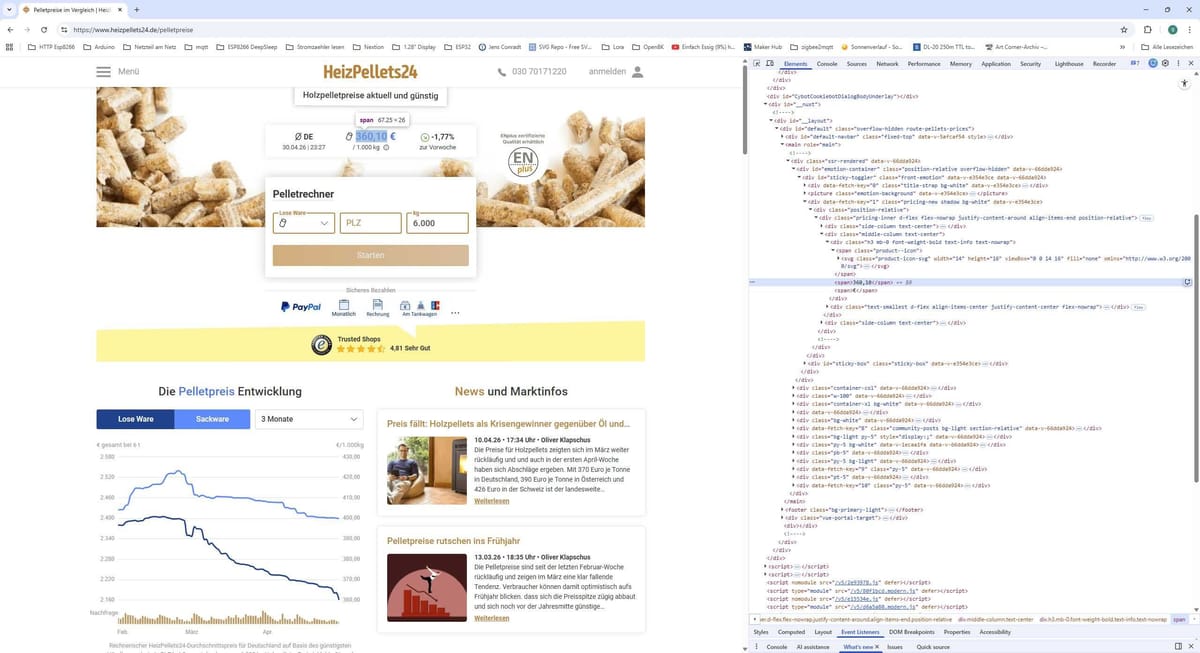Image resolution: width=1200 pixels, height=653 pixels.
Task: Click the Trusted Shops seal icon
Action: tap(321, 344)
